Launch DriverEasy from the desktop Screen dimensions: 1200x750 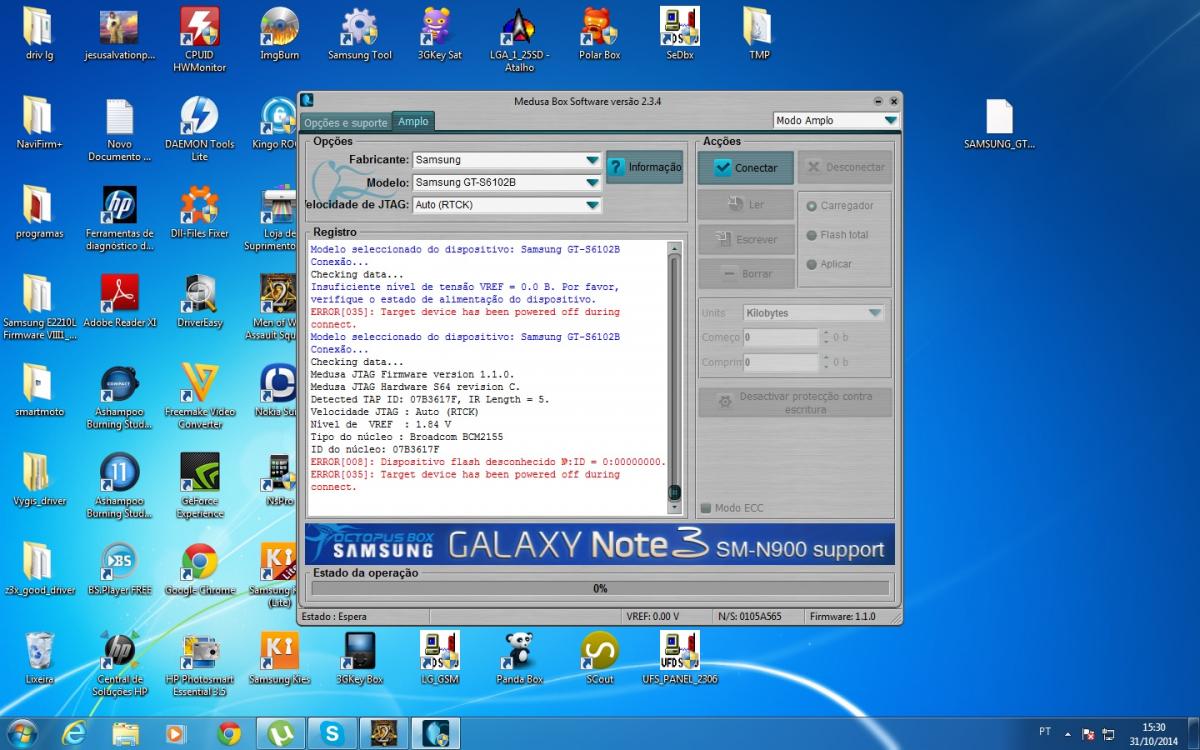pyautogui.click(x=199, y=302)
